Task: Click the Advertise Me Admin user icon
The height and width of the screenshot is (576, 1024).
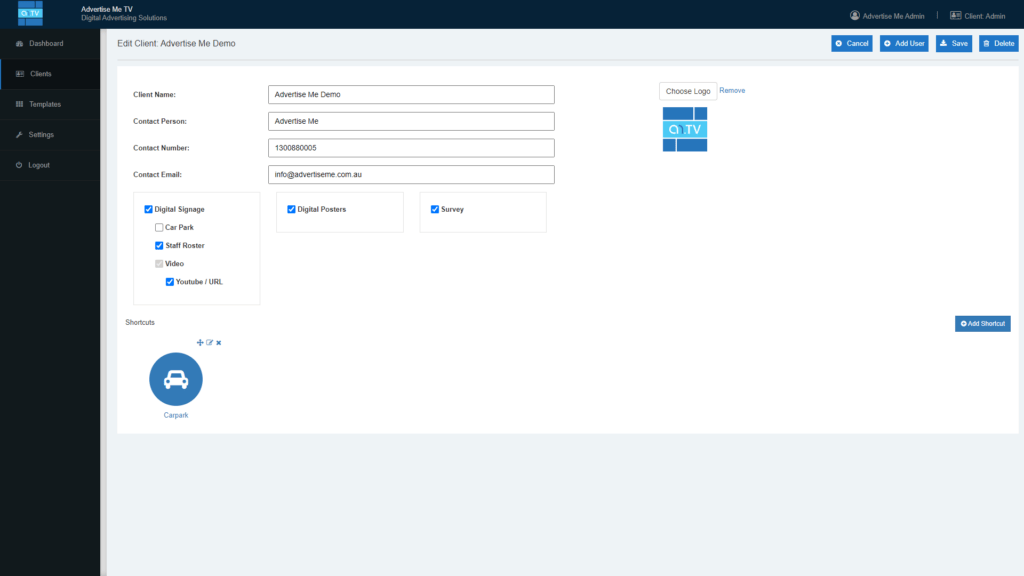Action: pos(855,15)
